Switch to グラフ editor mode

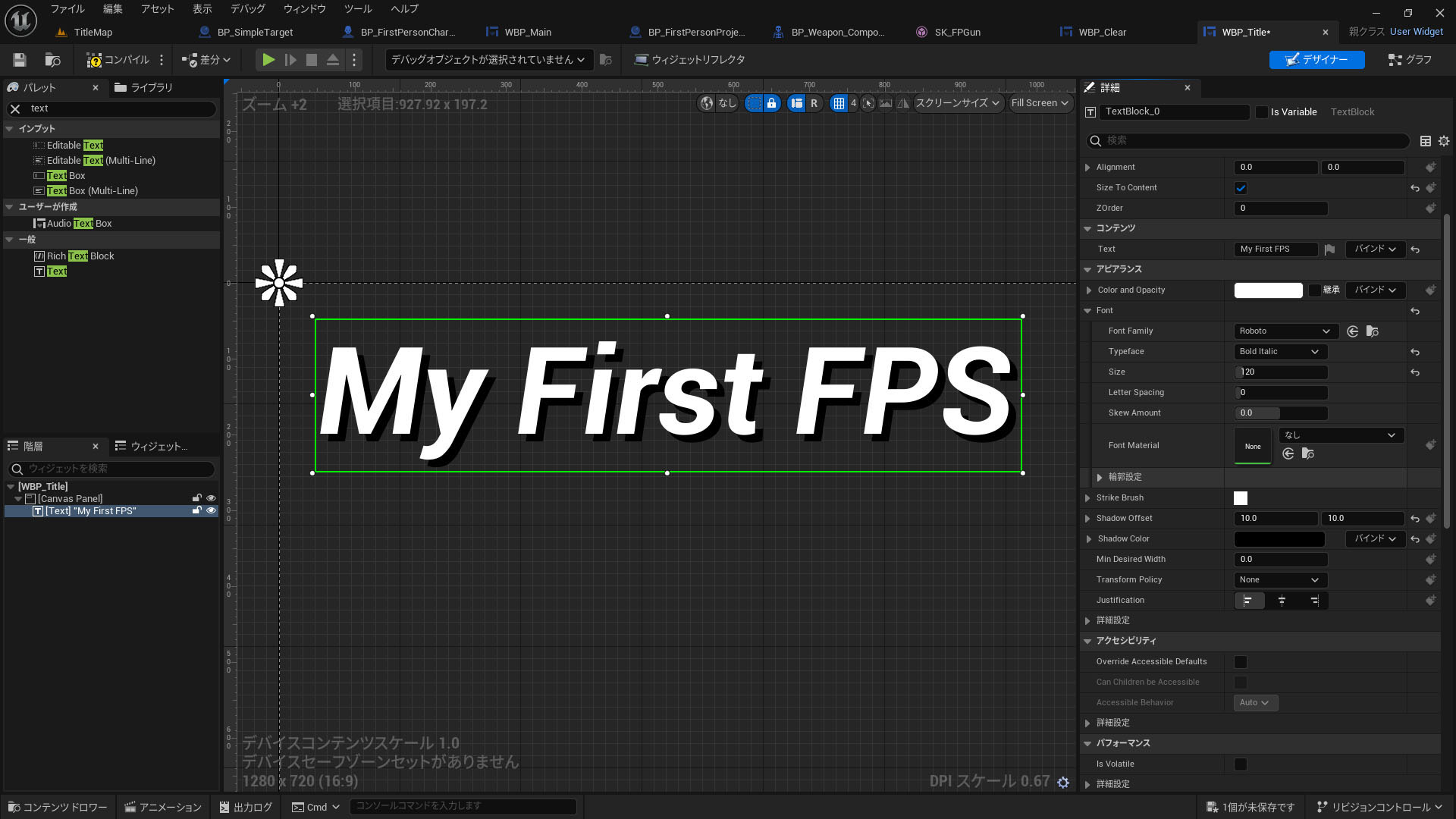(x=1410, y=60)
